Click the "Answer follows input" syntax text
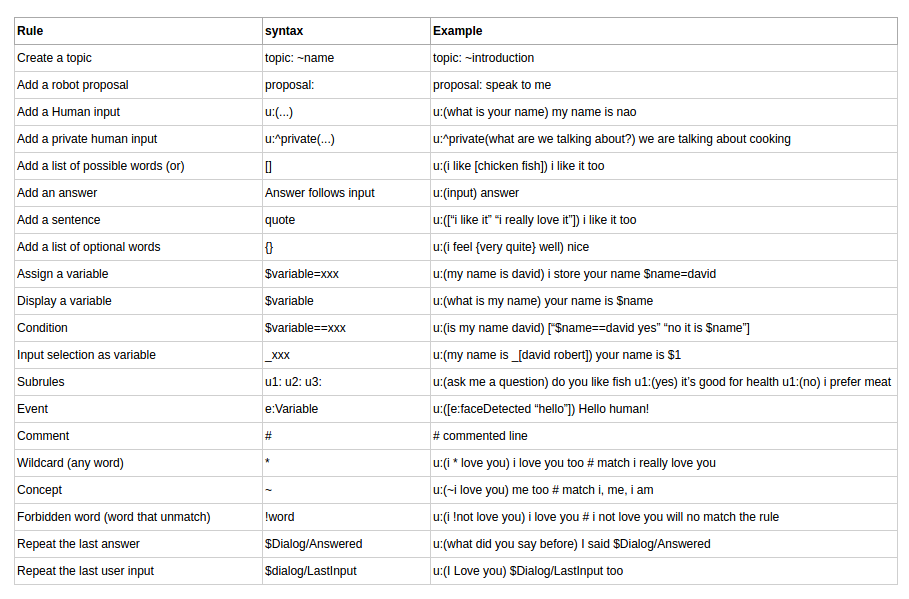Screen dimensions: 909x599 [x=319, y=193]
